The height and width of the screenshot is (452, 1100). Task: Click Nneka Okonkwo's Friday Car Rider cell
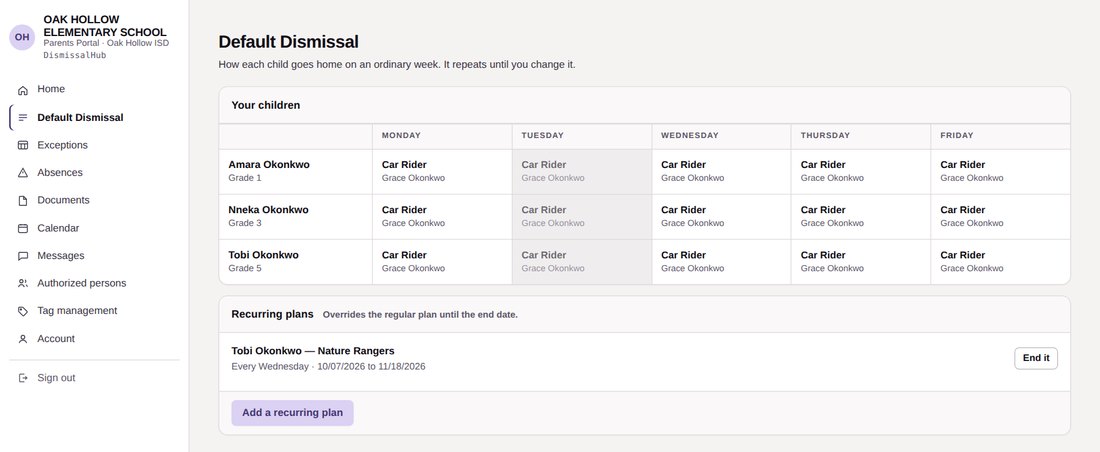[x=1000, y=217]
